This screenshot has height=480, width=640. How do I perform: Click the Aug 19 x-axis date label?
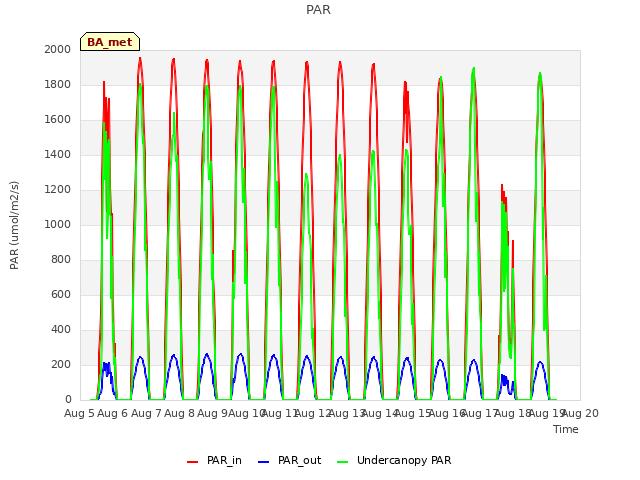547,413
